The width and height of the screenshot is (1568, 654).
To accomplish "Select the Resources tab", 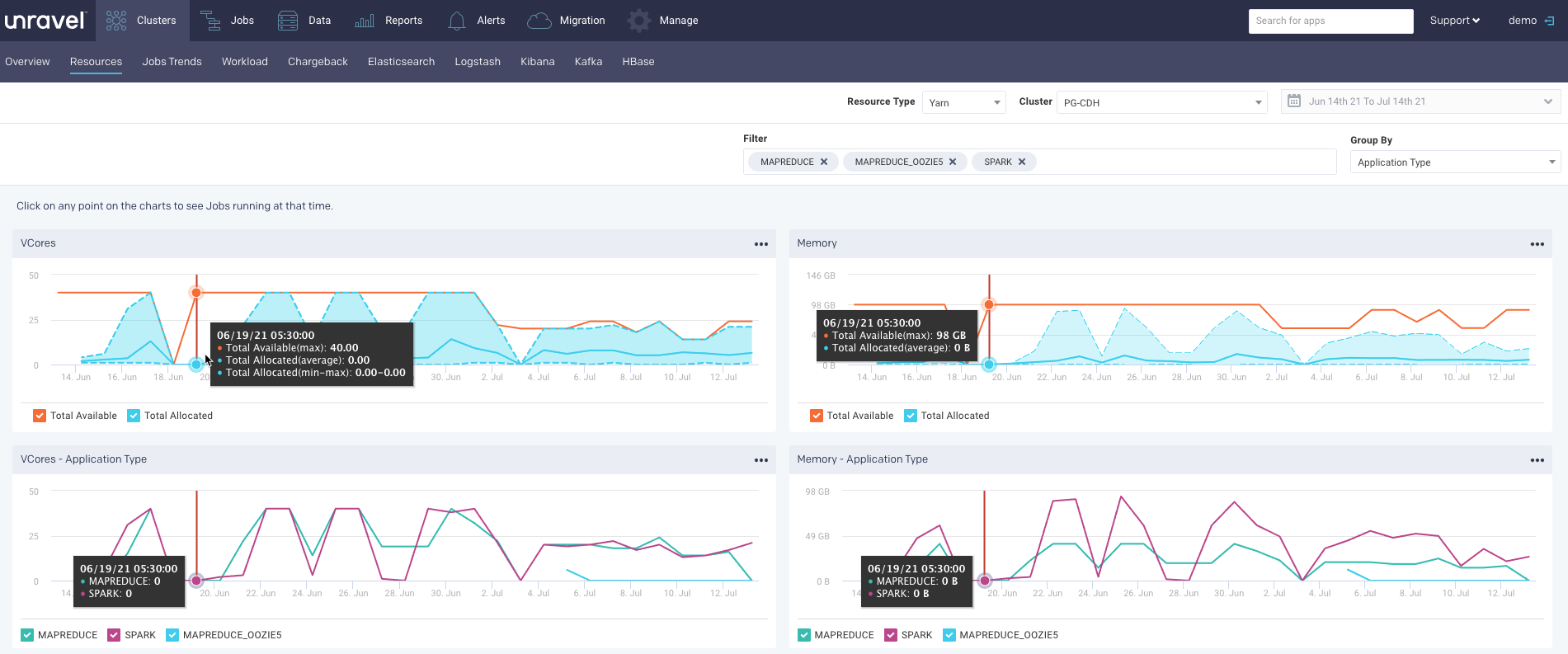I will 96,62.
